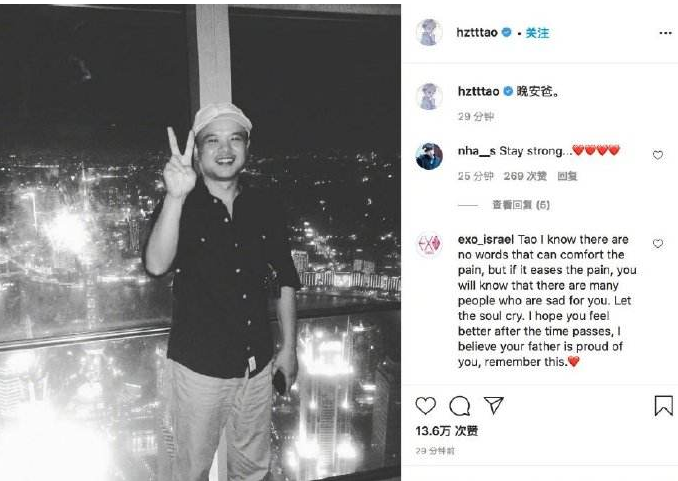678x481 pixels.
Task: Reply to nha__s comment via 回复
Action: pyautogui.click(x=567, y=176)
